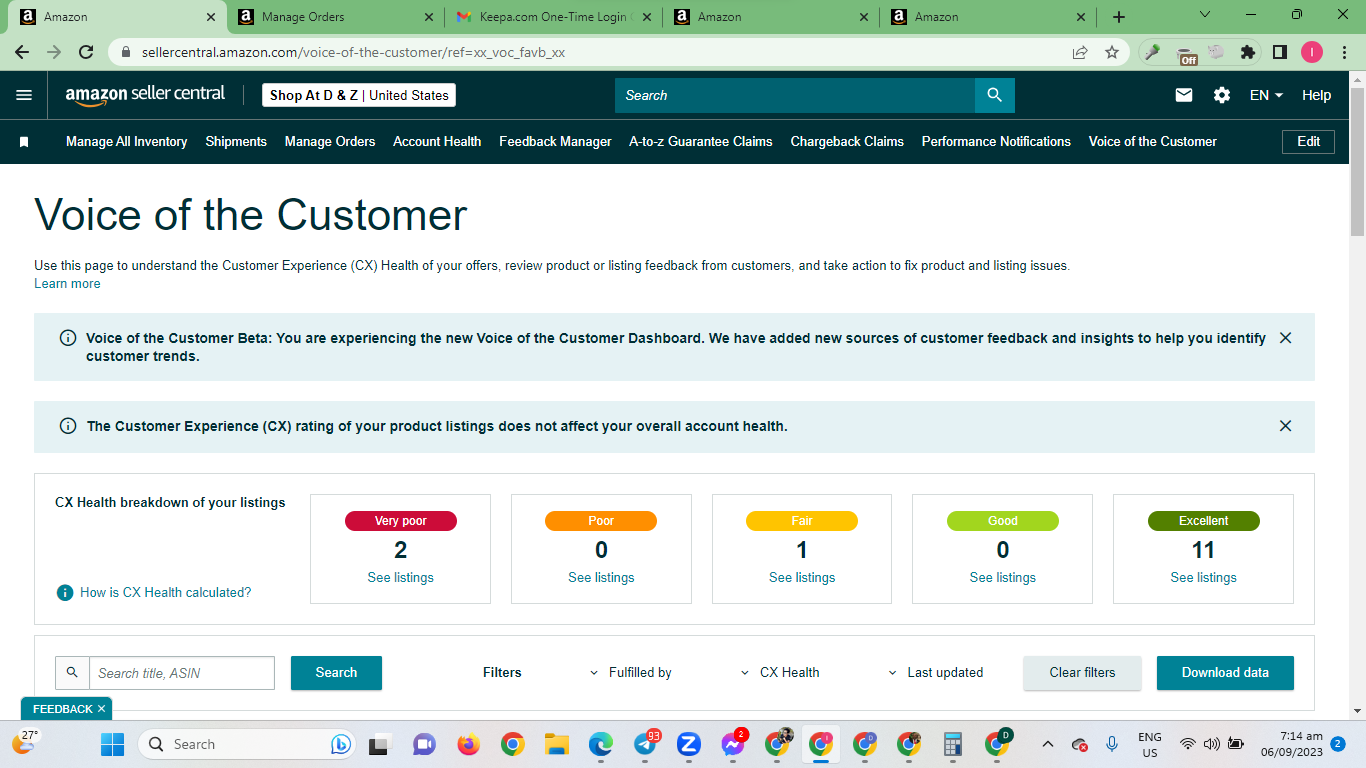Click the Chrome profile avatar
The width and height of the screenshot is (1366, 768).
coord(1312,52)
